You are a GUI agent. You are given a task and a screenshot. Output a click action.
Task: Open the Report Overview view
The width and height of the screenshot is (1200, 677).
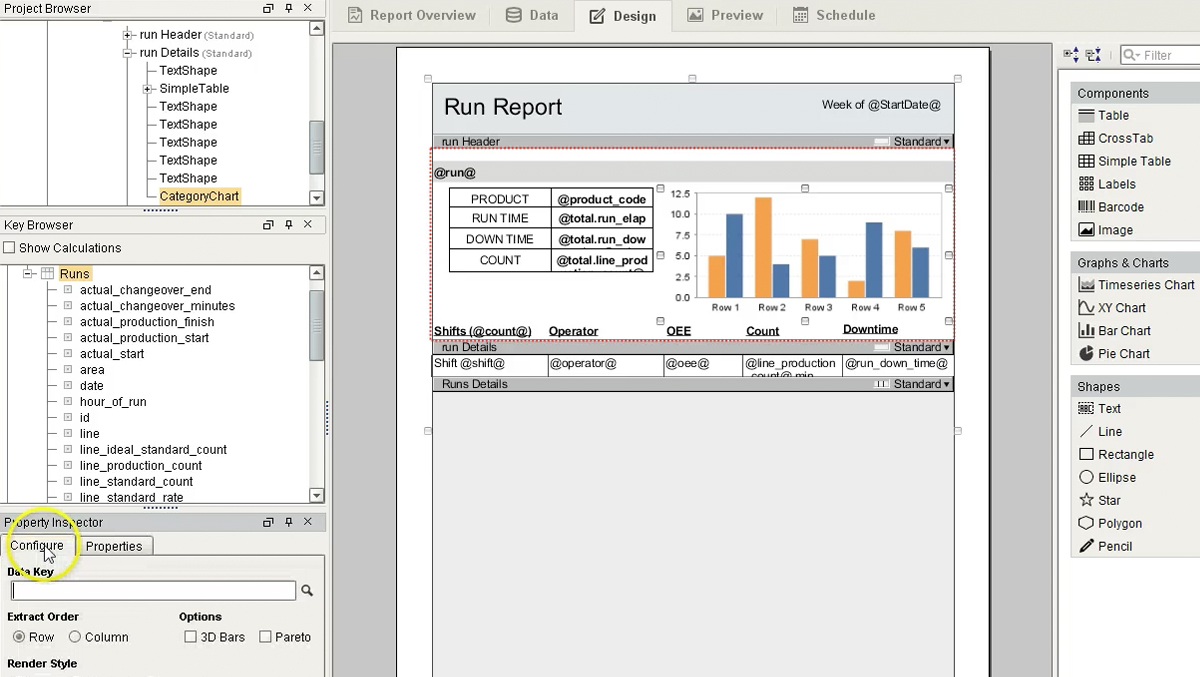click(411, 15)
